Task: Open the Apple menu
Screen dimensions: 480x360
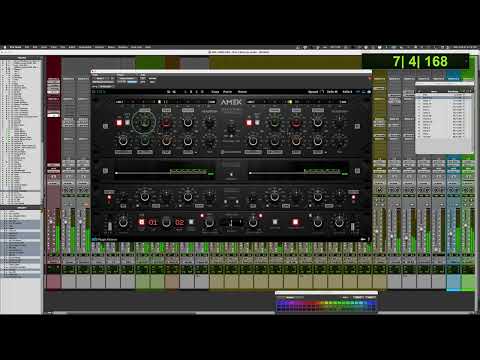Action: pos(4,47)
